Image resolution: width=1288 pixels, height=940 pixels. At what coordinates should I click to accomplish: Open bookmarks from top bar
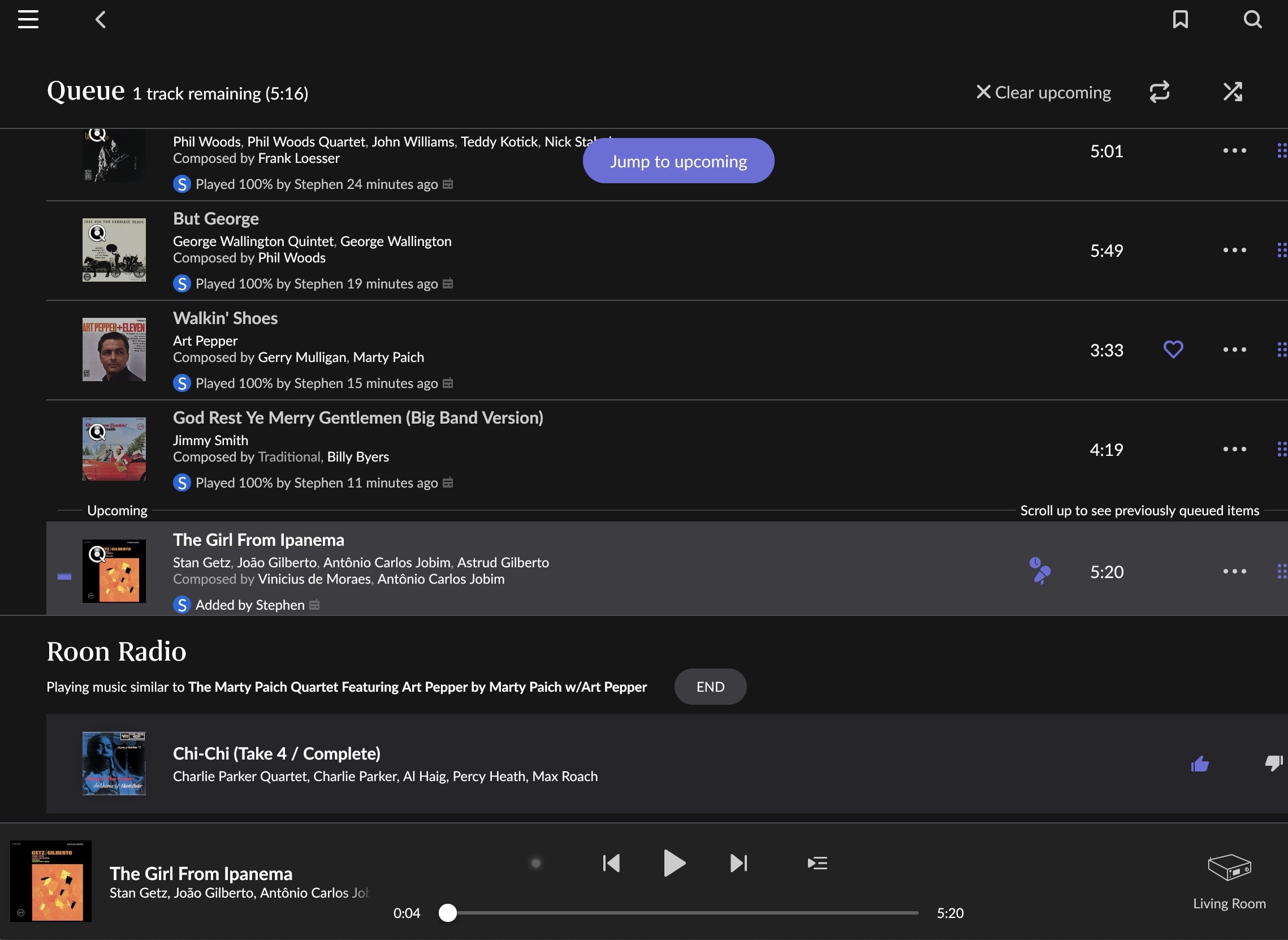1180,19
